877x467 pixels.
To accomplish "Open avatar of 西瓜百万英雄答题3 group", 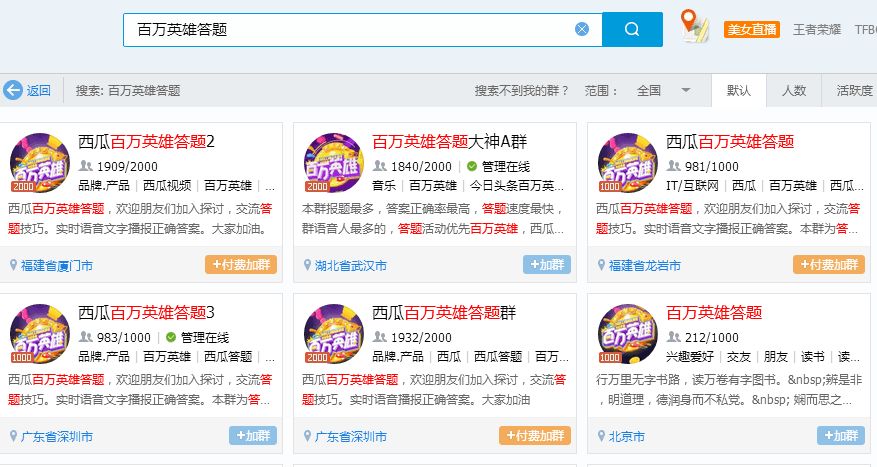I will (x=40, y=334).
